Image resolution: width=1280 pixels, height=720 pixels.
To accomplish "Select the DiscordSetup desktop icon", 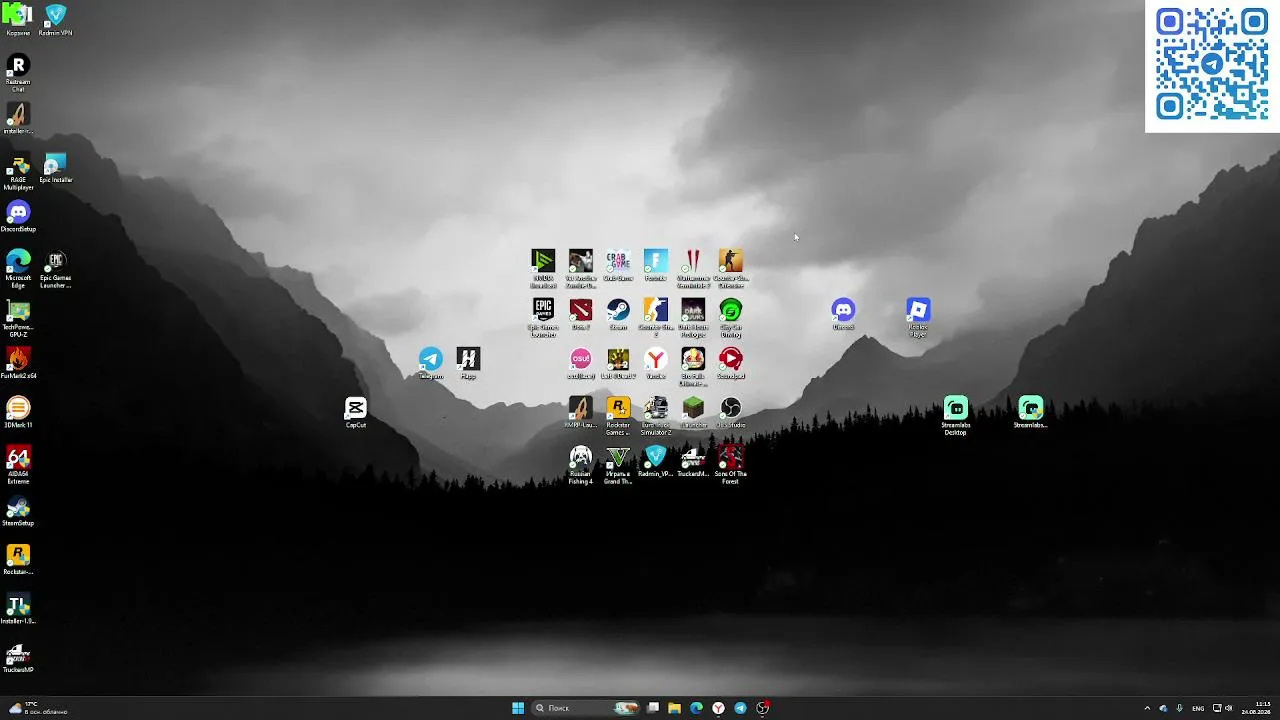I will [x=18, y=216].
